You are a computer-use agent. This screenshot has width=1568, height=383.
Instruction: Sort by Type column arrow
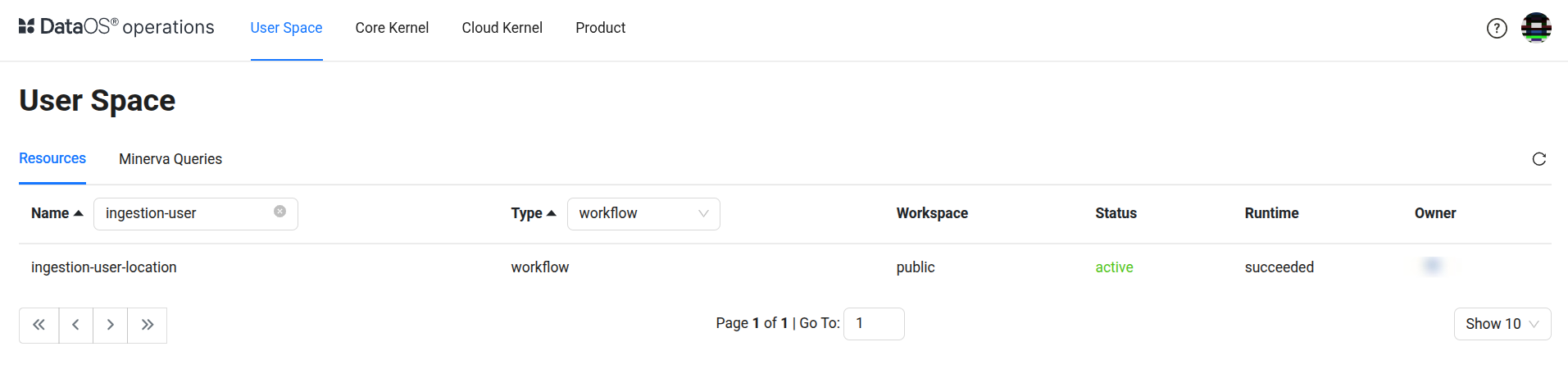(x=552, y=213)
